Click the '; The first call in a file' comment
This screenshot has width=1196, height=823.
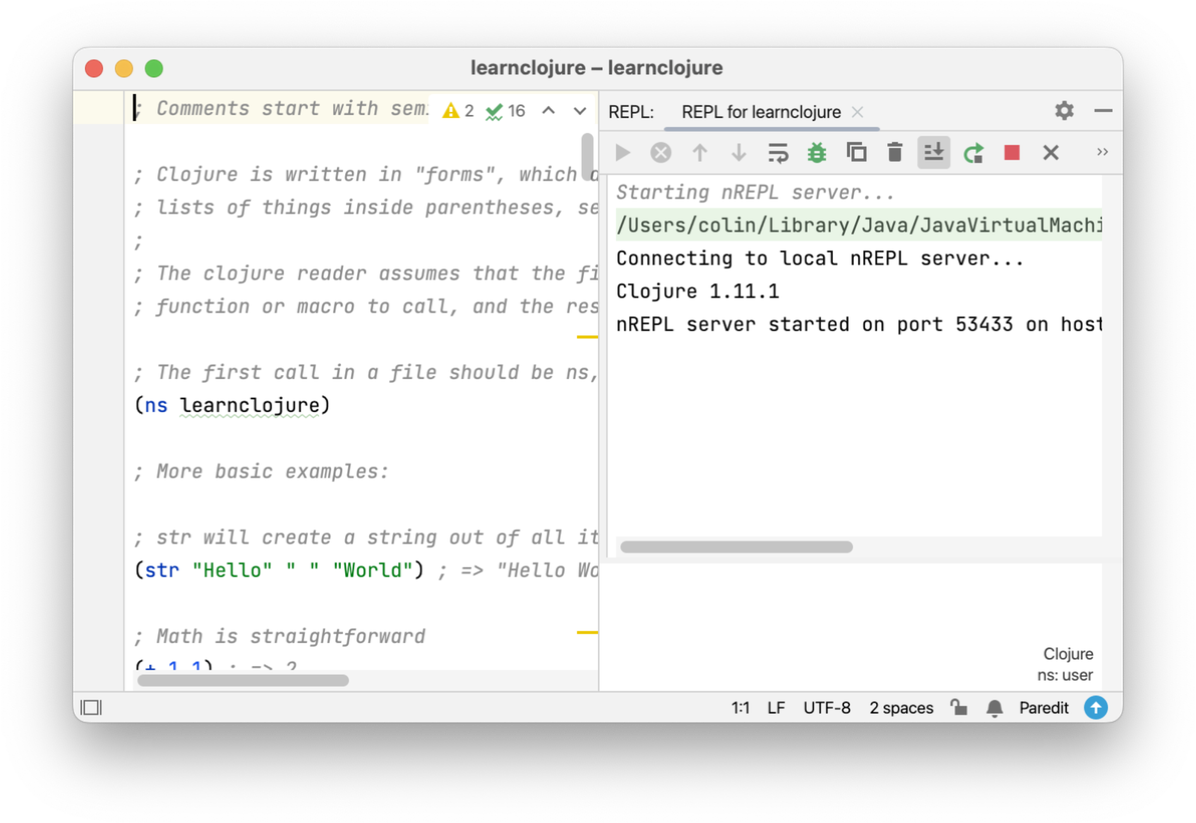[x=365, y=372]
